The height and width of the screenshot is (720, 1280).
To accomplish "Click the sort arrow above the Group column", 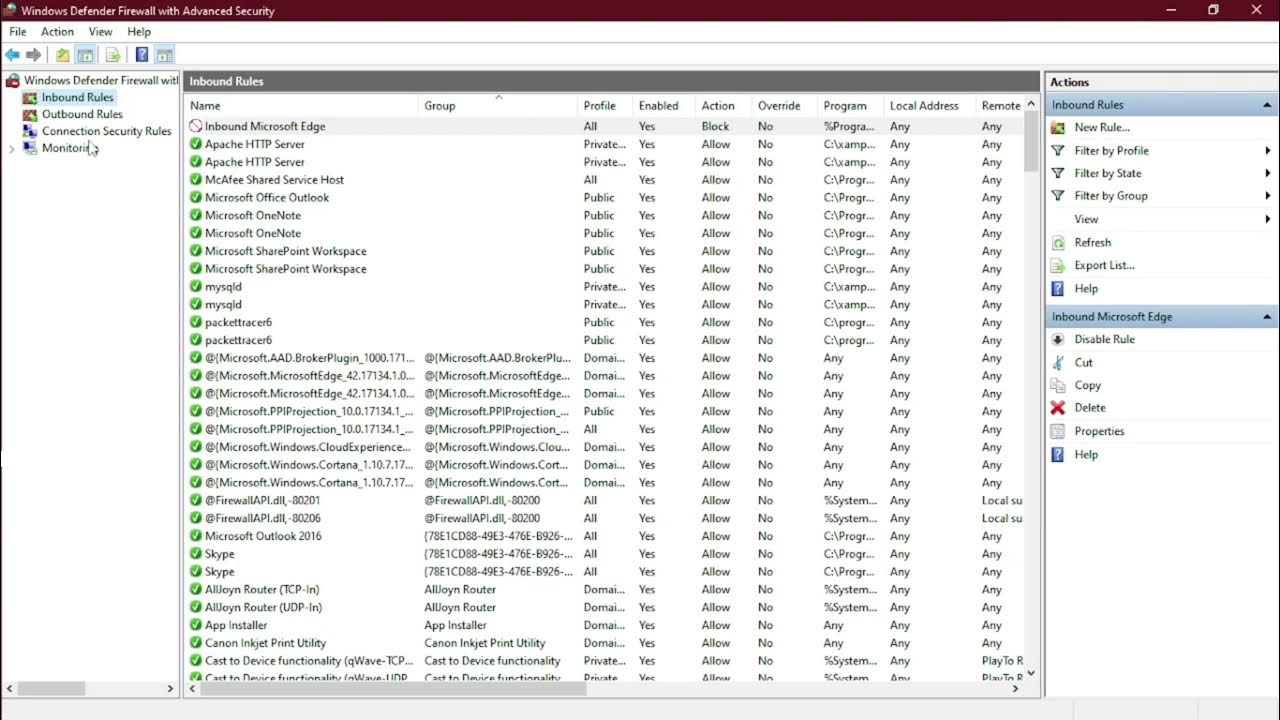I will click(x=498, y=97).
